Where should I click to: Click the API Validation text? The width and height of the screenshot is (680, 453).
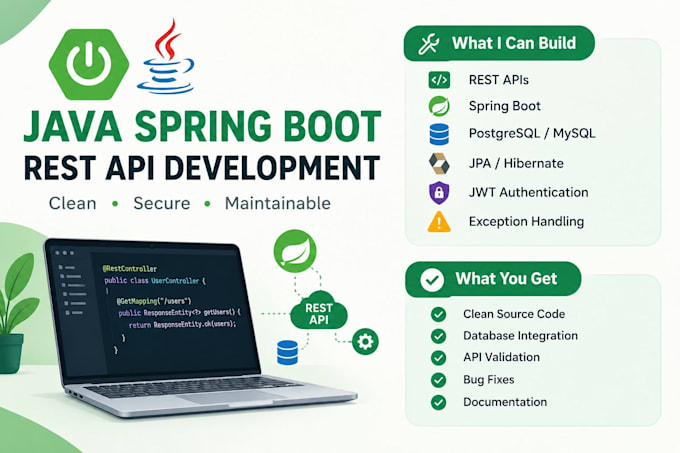[501, 358]
